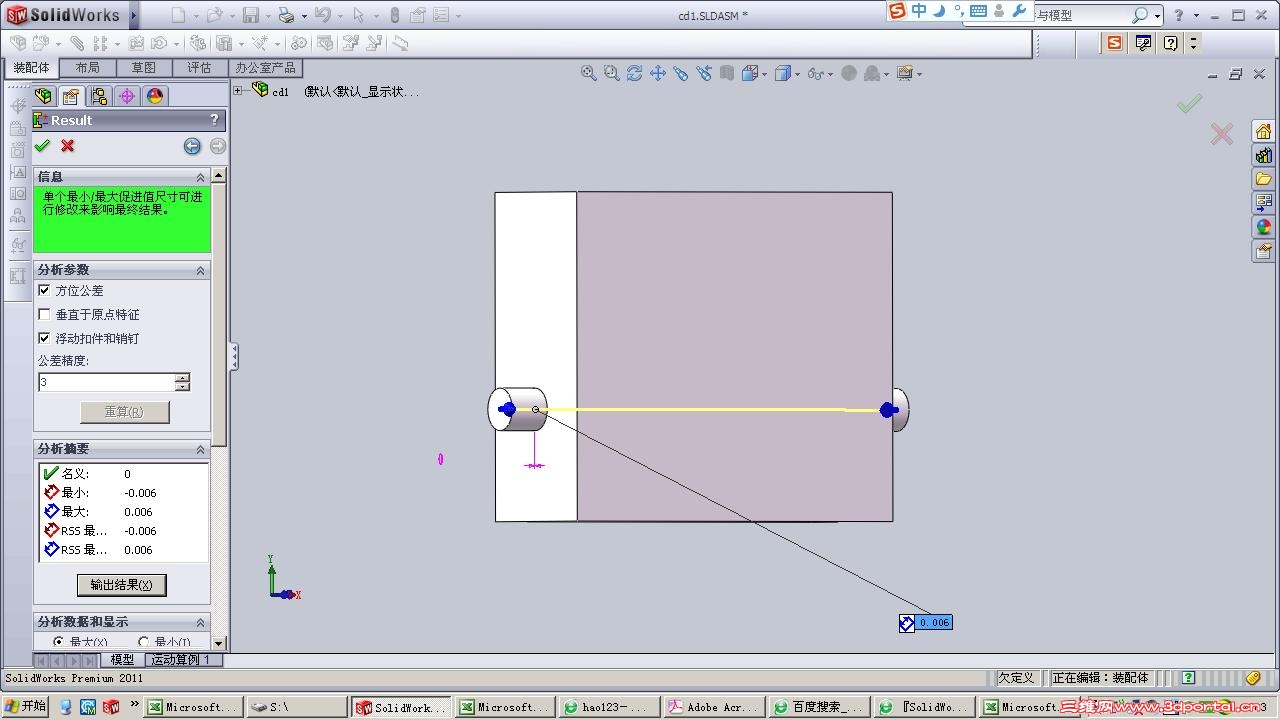Open the hao123 browser taskbar button
The height and width of the screenshot is (720, 1280).
(608, 707)
